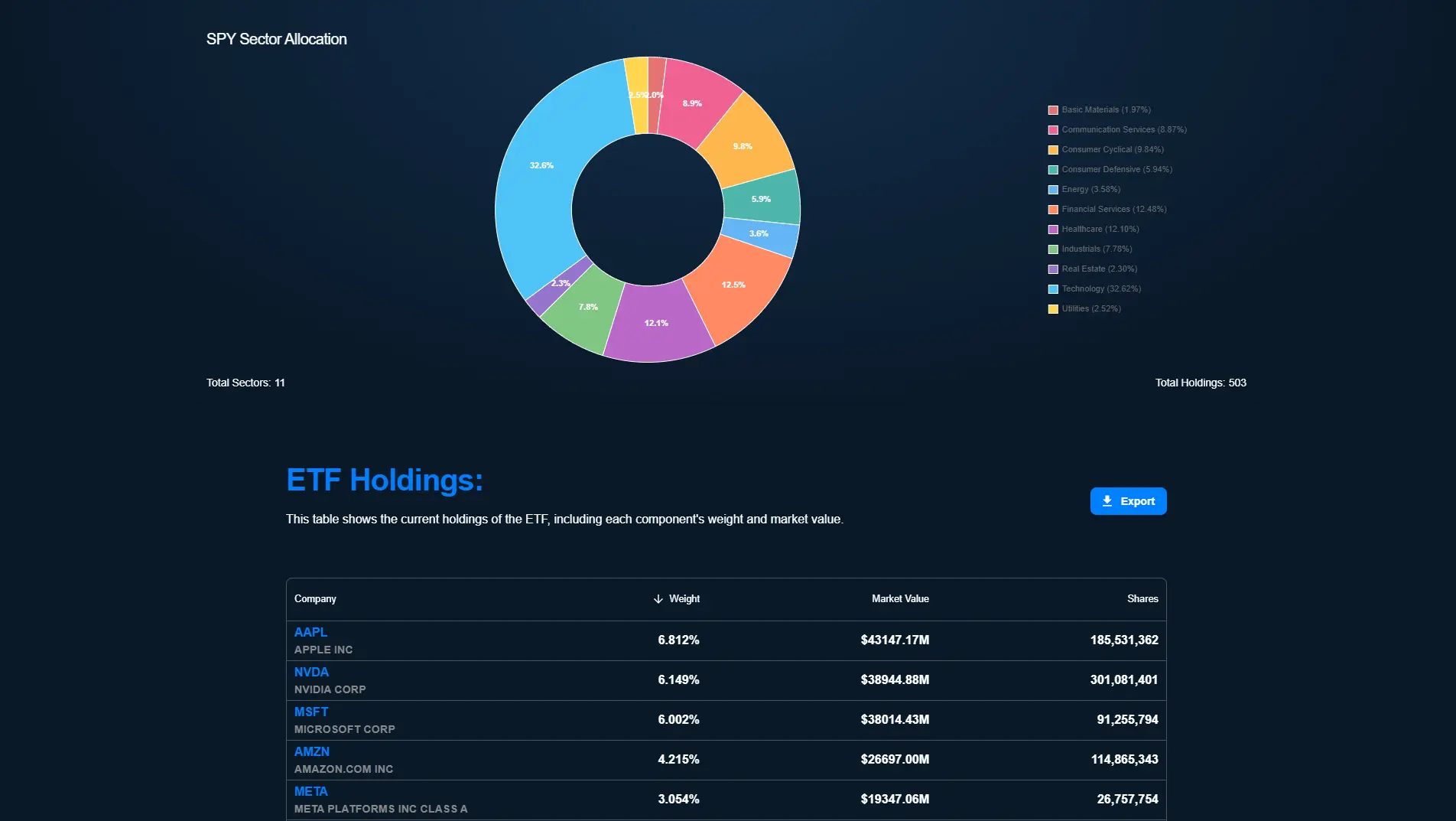Screen dimensions: 1456x821
Task: Toggle Financial Services legend swatch
Action: pyautogui.click(x=1053, y=210)
